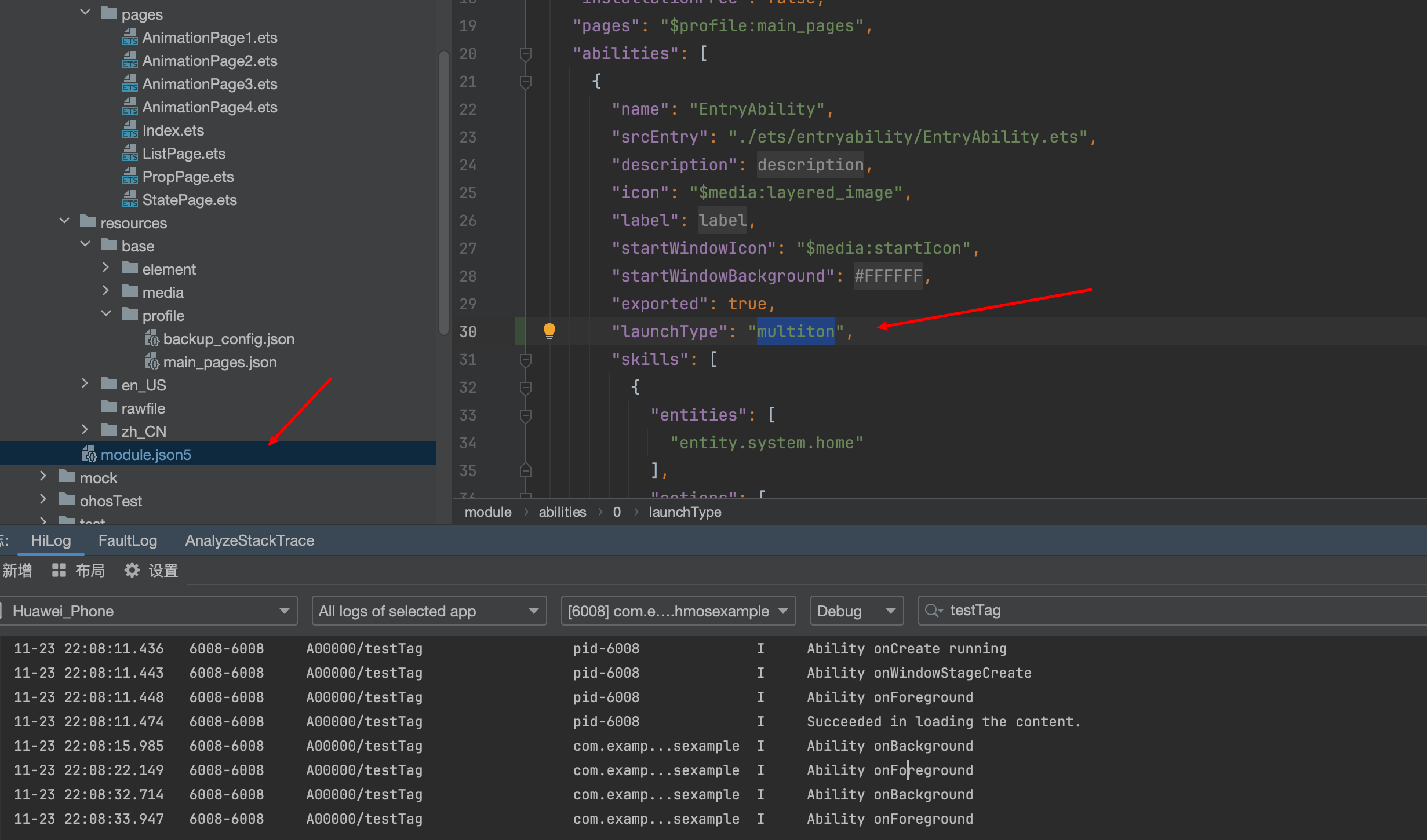Click the Index.ets file icon

pyautogui.click(x=130, y=130)
